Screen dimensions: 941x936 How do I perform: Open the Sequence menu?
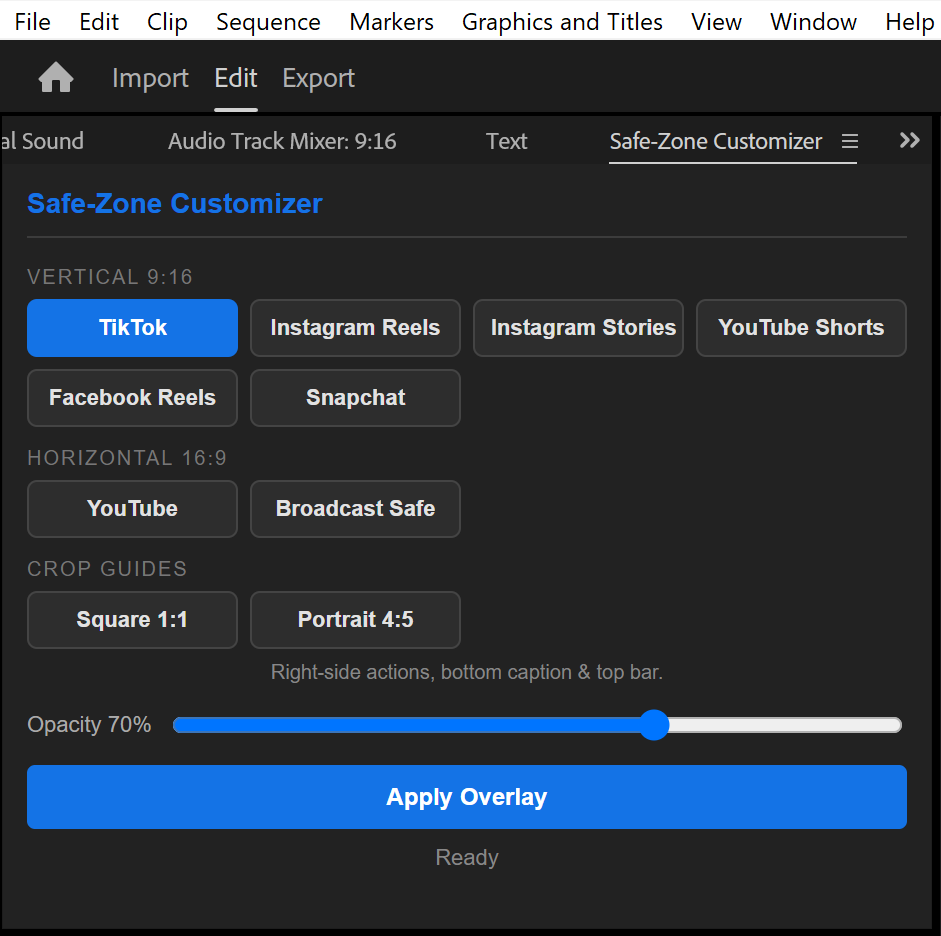[x=268, y=22]
